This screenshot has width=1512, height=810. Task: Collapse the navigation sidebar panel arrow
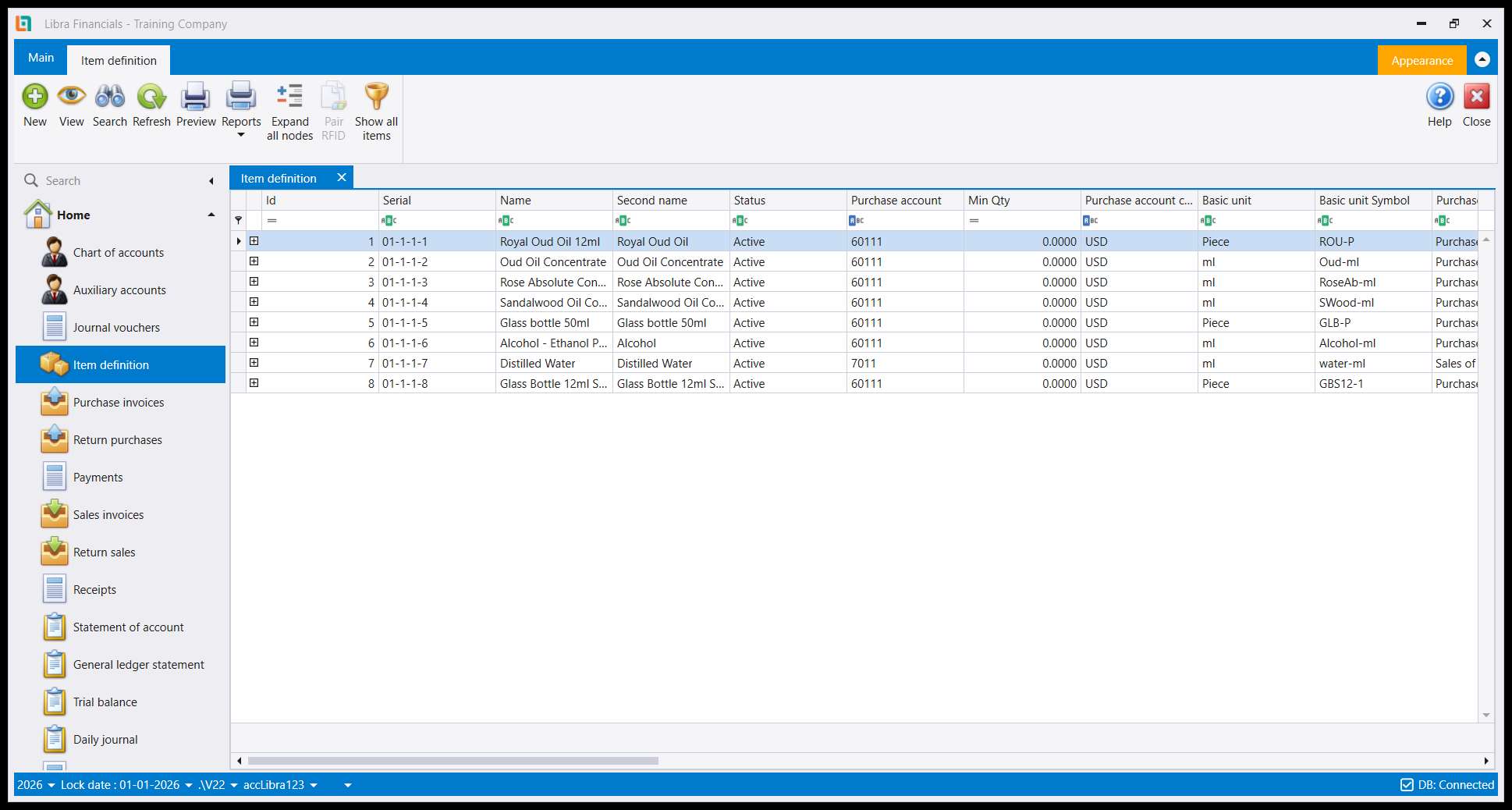click(211, 181)
